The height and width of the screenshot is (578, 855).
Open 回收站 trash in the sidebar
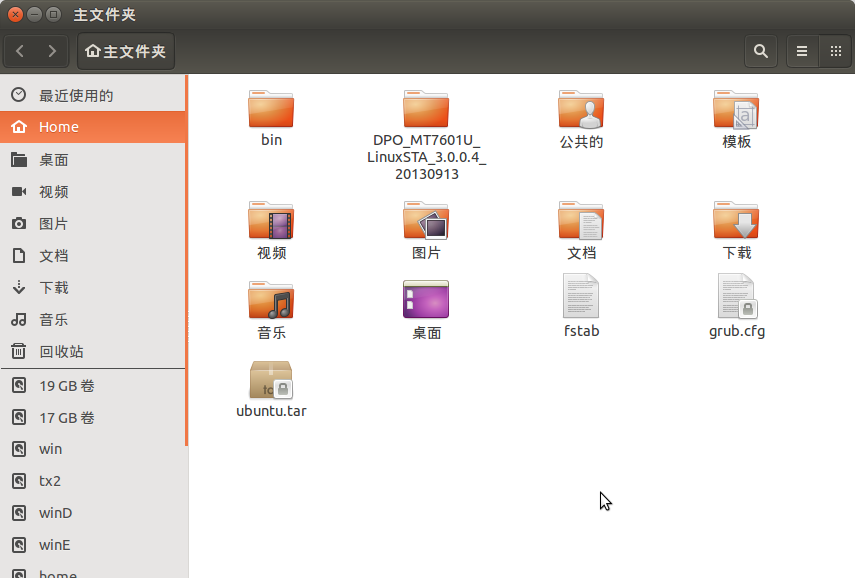tap(93, 352)
